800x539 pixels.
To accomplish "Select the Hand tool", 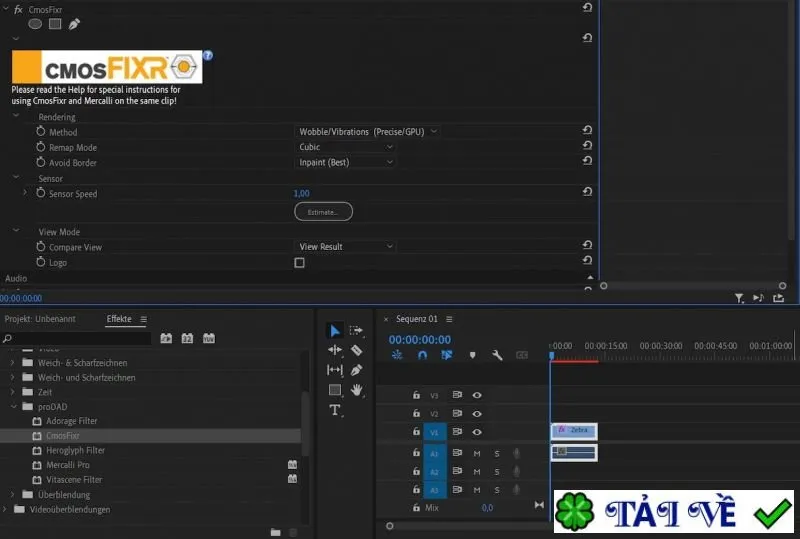I will [x=356, y=390].
